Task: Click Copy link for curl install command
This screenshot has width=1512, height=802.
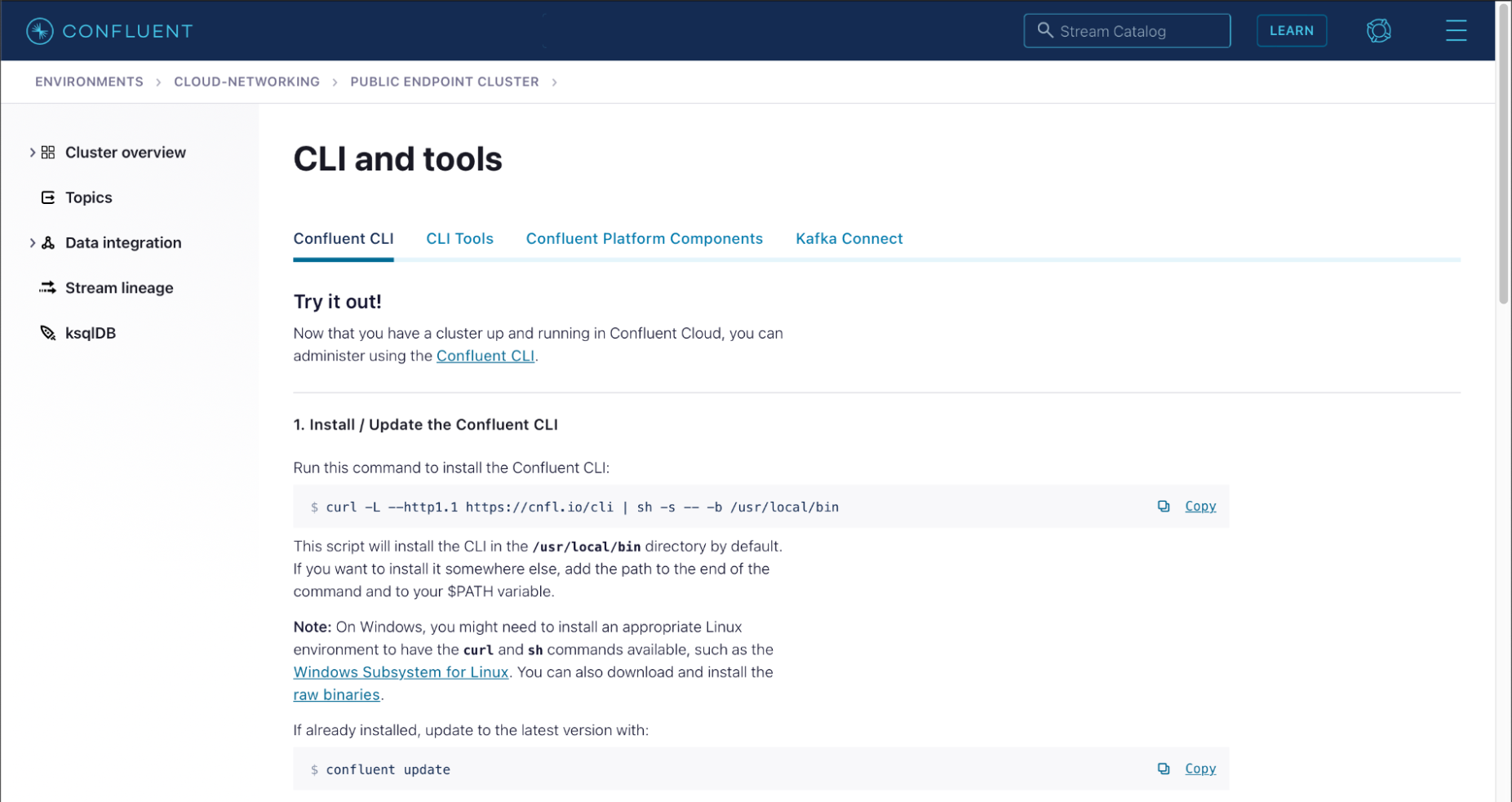Action: (x=1200, y=507)
